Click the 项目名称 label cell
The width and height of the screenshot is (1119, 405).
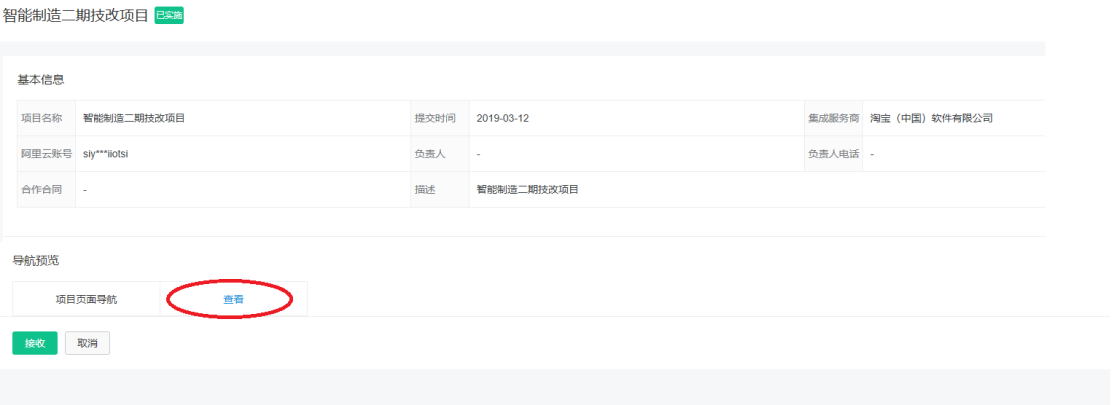click(x=46, y=118)
